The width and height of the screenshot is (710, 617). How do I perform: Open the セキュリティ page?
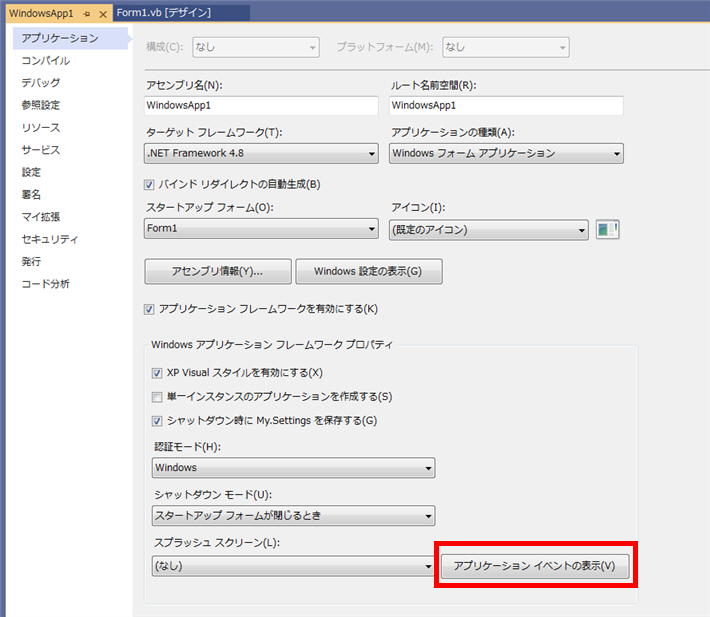click(50, 239)
